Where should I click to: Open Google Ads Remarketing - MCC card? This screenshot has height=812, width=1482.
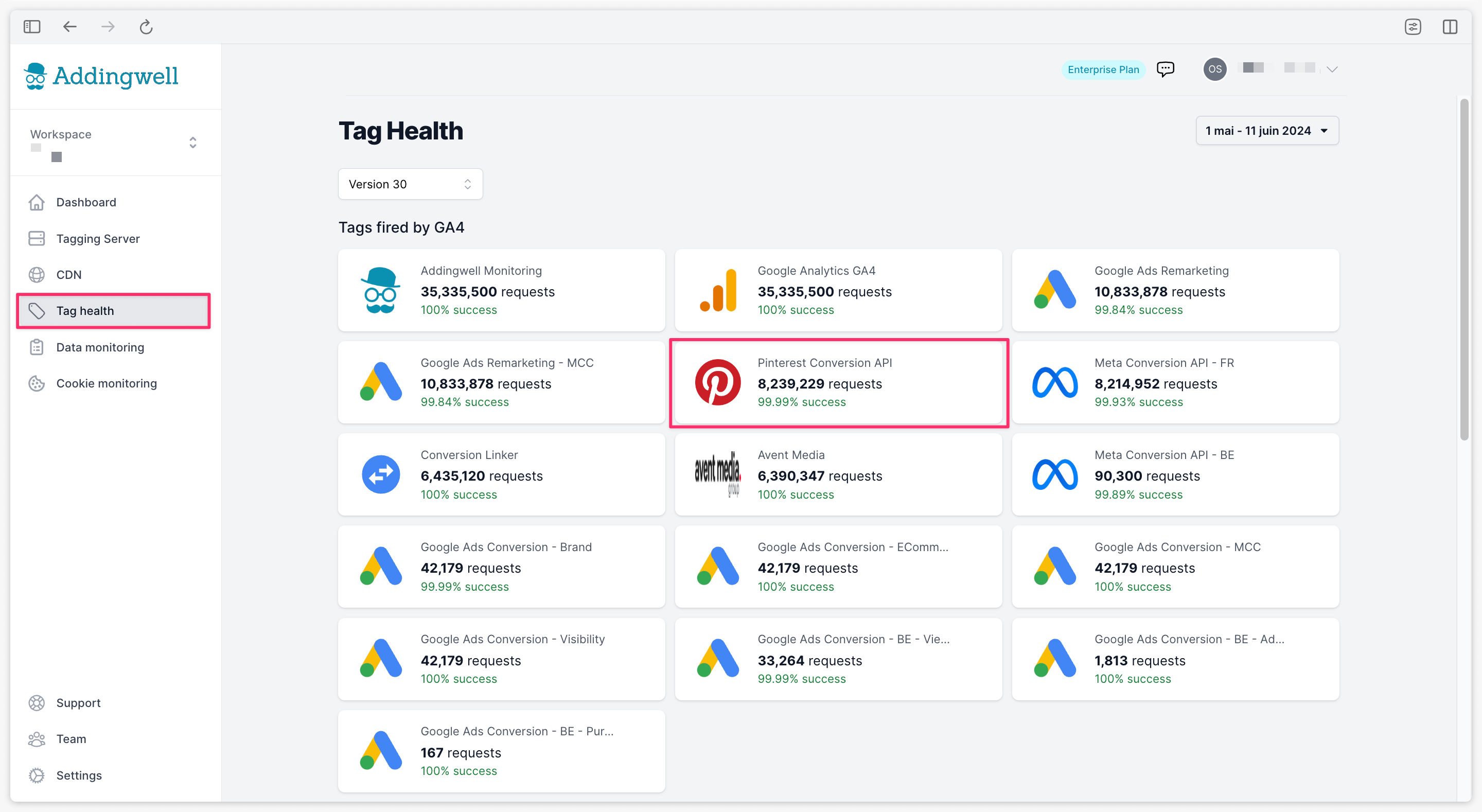(x=501, y=382)
